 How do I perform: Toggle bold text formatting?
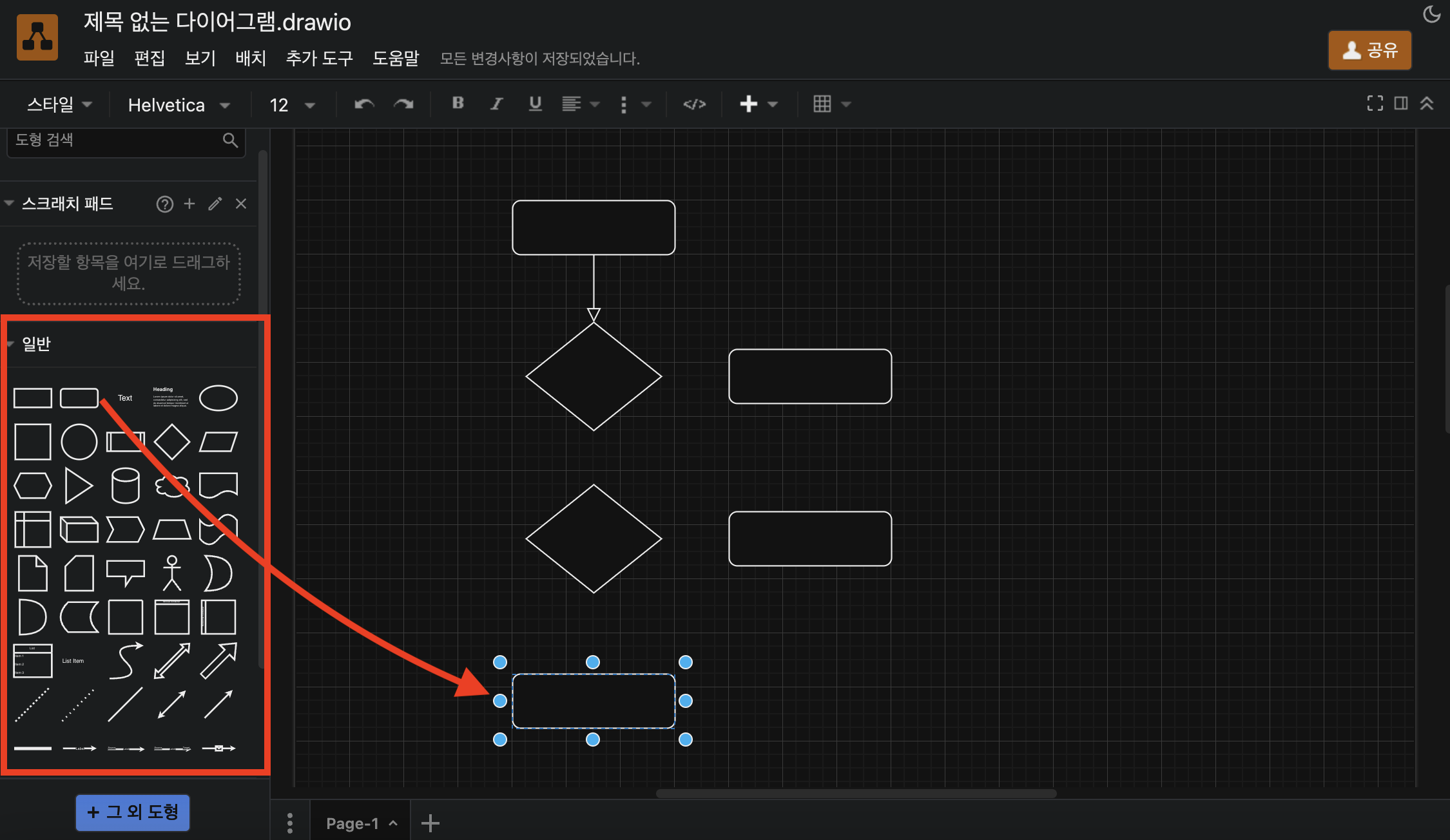pyautogui.click(x=458, y=103)
